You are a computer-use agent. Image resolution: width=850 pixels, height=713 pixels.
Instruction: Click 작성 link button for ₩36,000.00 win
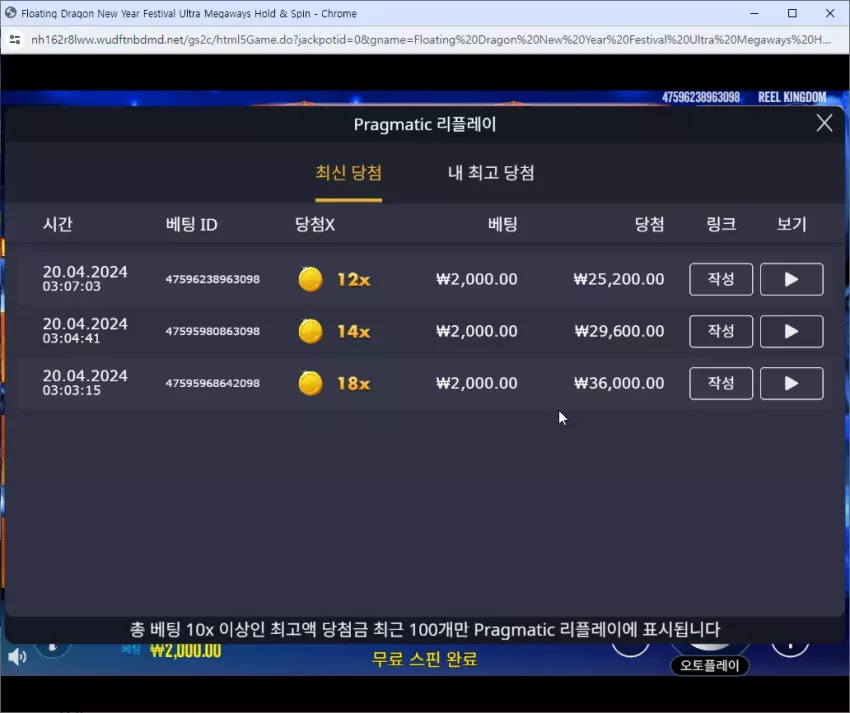click(x=721, y=383)
